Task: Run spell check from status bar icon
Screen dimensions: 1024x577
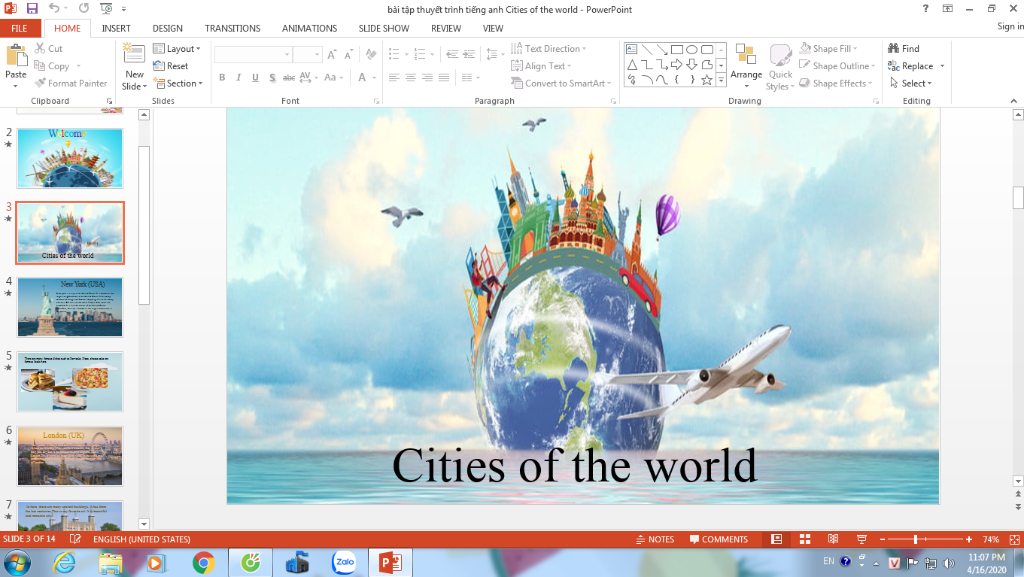Action: point(75,539)
